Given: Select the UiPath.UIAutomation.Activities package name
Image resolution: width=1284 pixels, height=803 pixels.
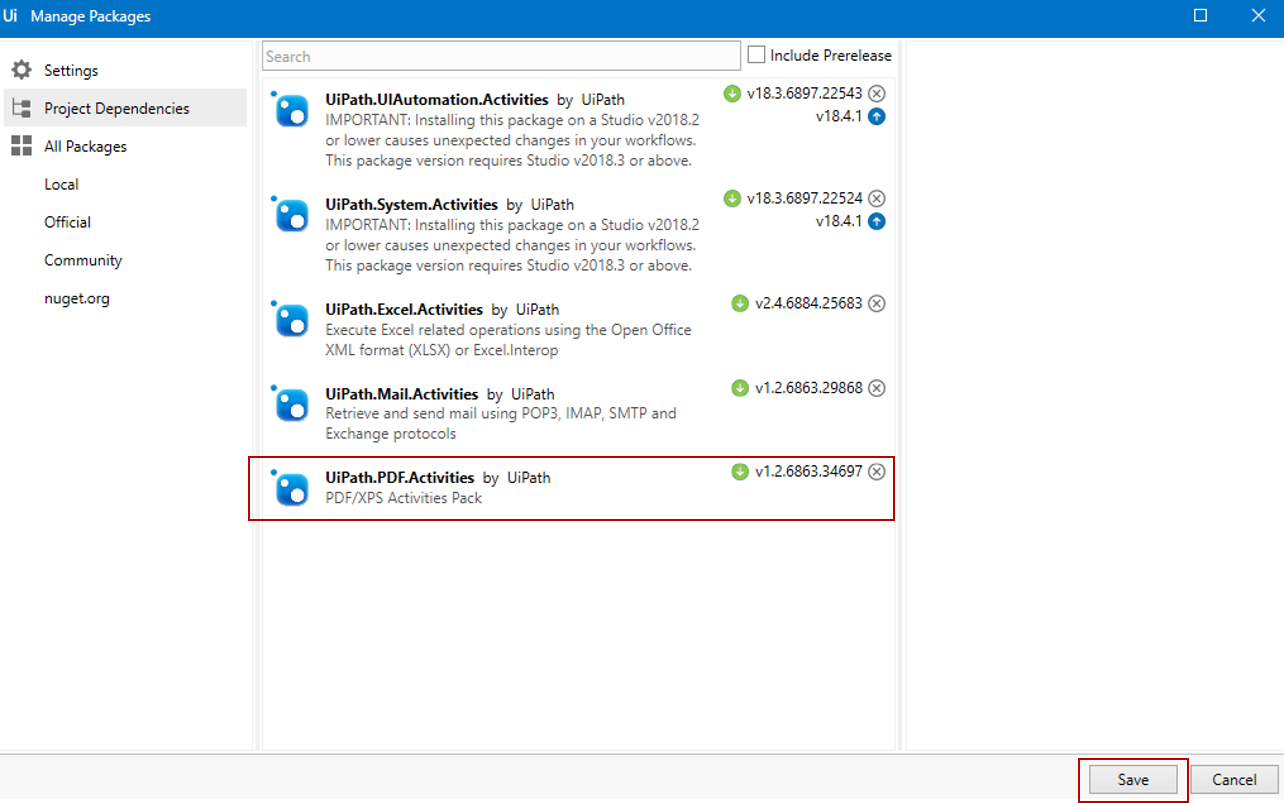Looking at the screenshot, I should point(437,100).
